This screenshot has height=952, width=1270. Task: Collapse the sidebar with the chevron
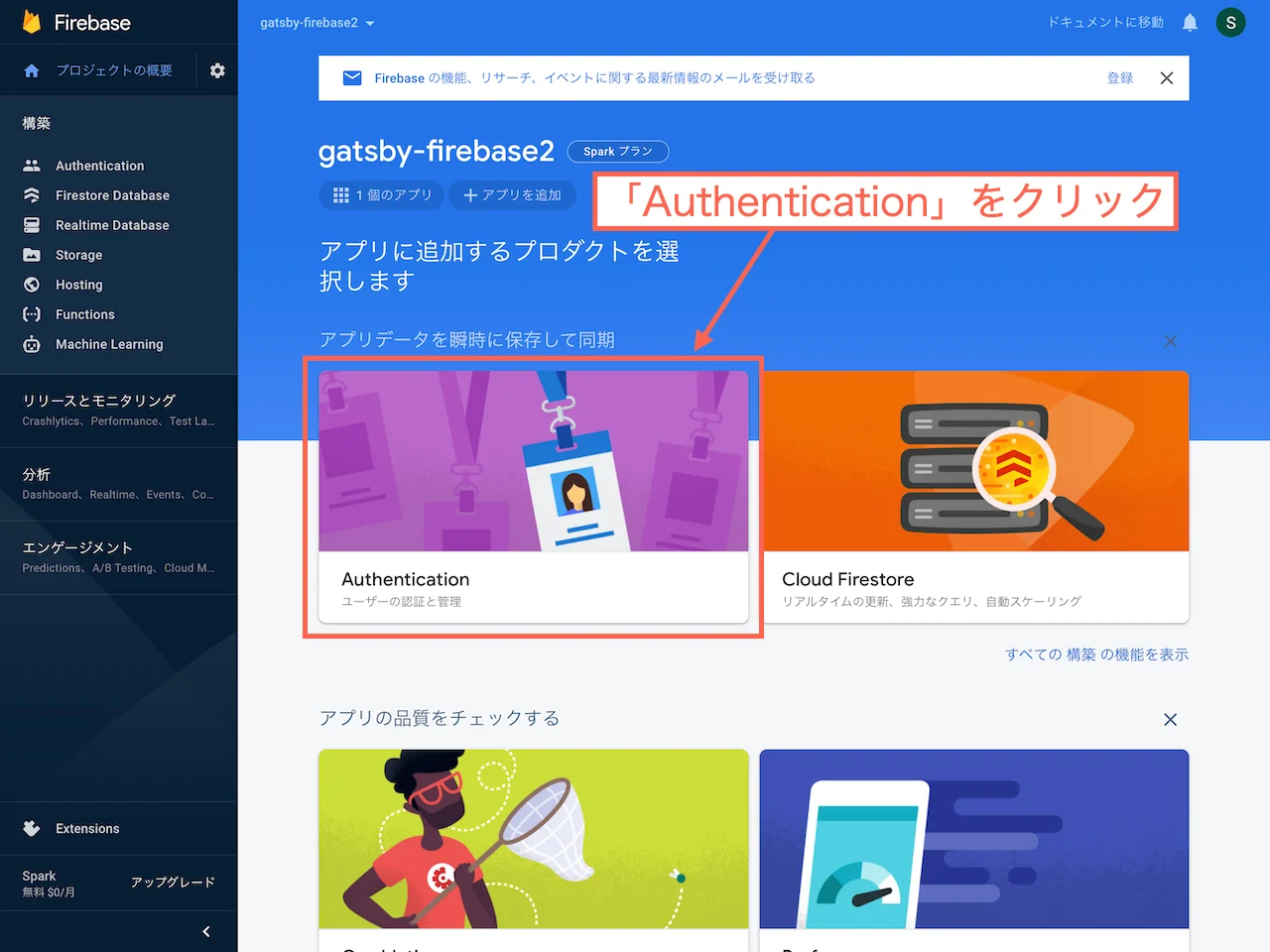pos(206,931)
